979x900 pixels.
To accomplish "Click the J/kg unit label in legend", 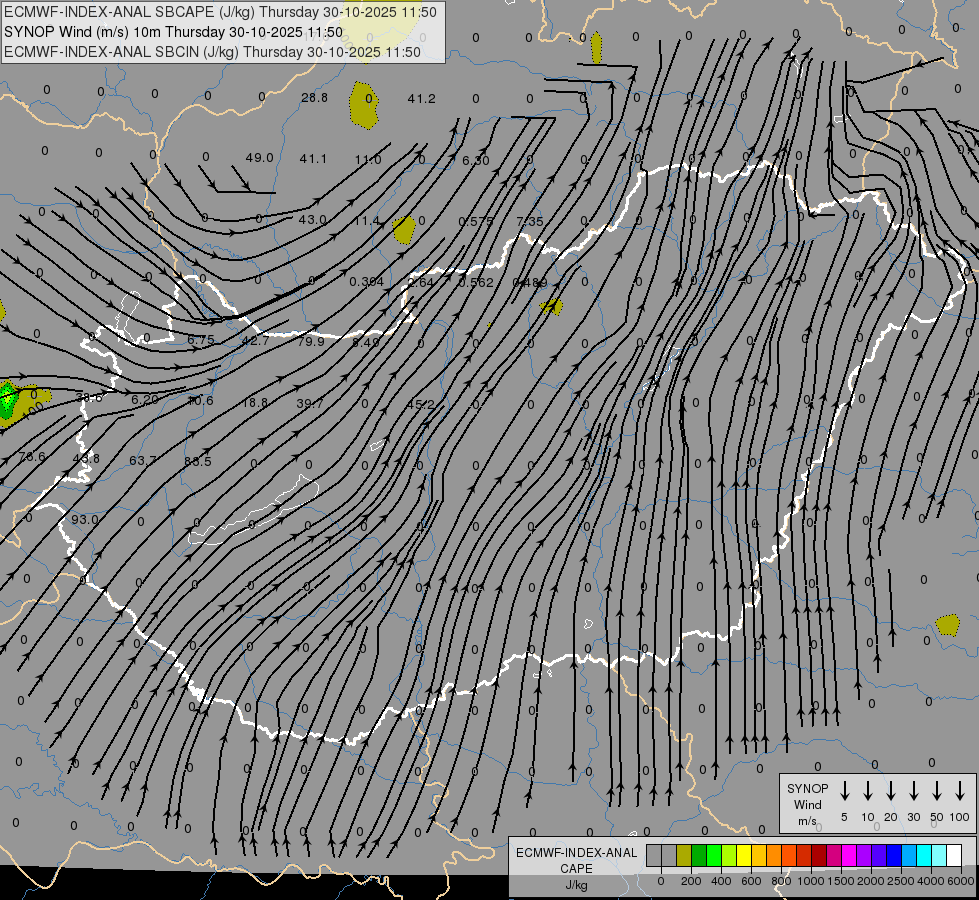I will point(576,885).
